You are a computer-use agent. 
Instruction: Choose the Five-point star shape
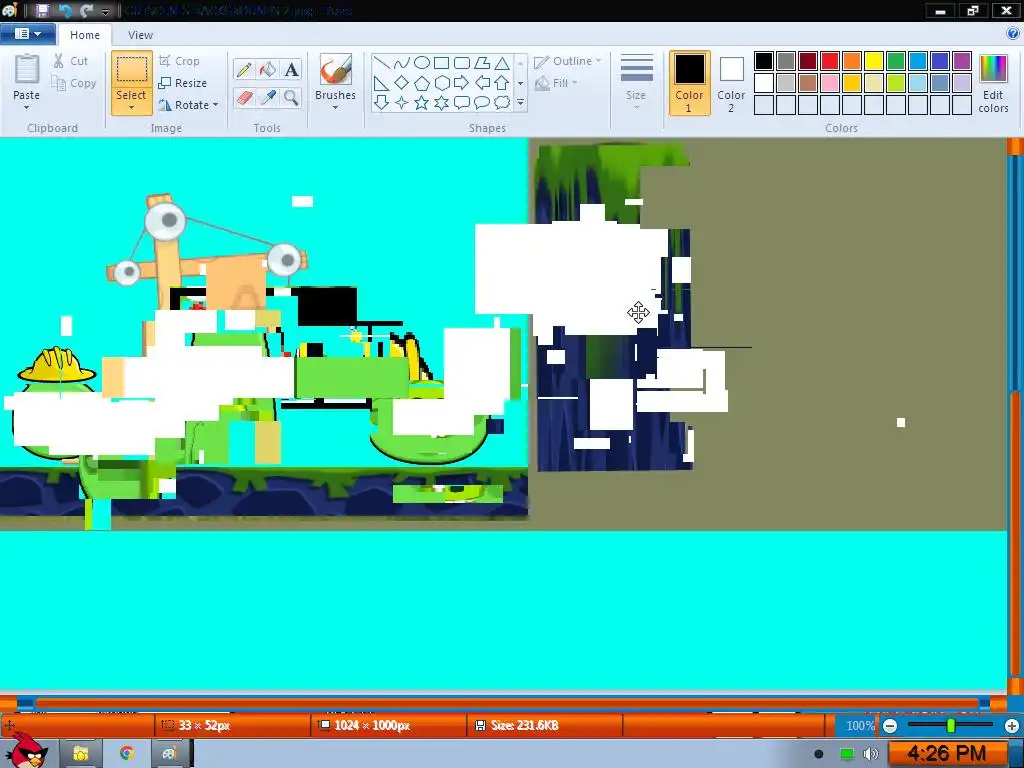(422, 103)
